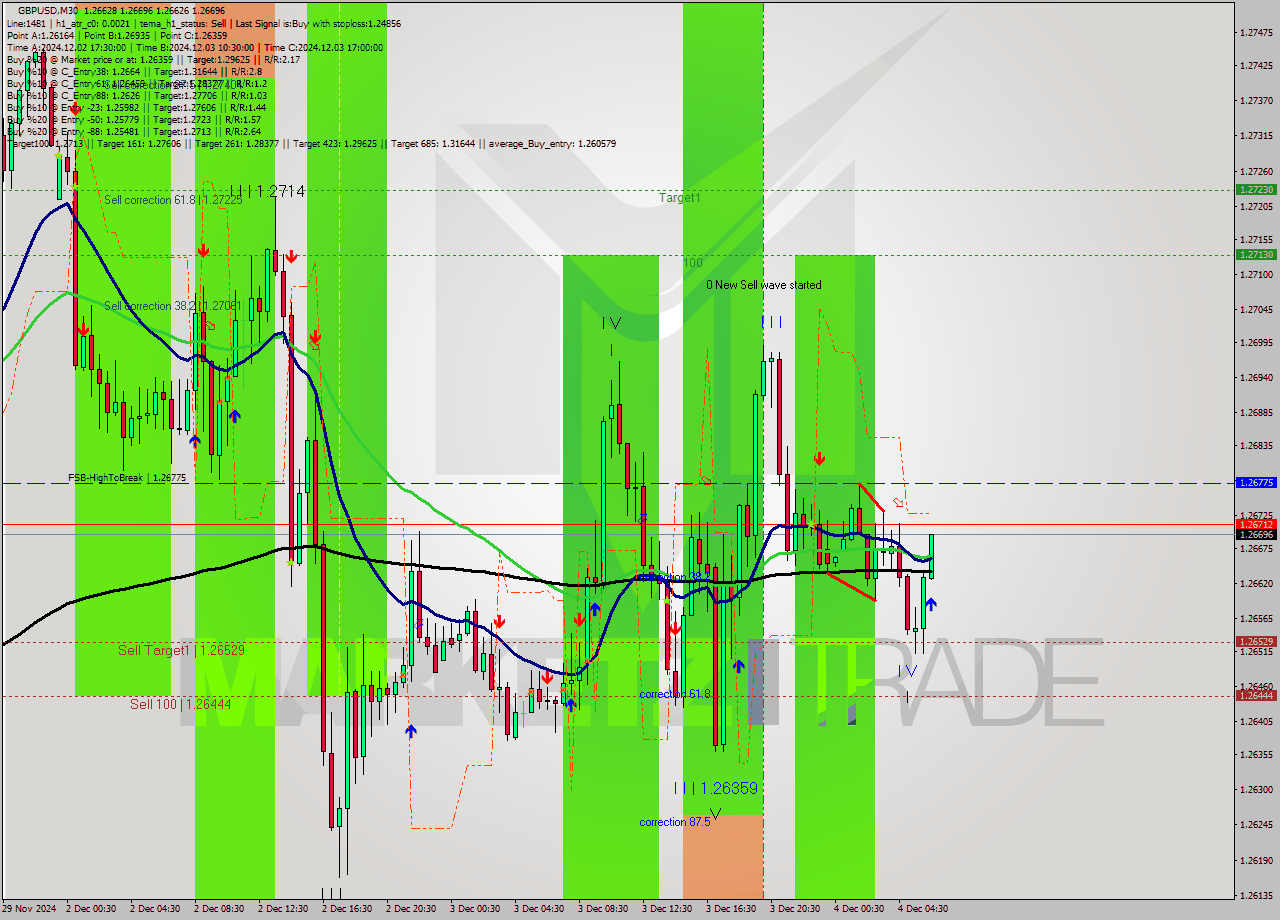The image size is (1280, 920).
Task: Click the 1.27475 price scale value
Action: [x=1255, y=33]
